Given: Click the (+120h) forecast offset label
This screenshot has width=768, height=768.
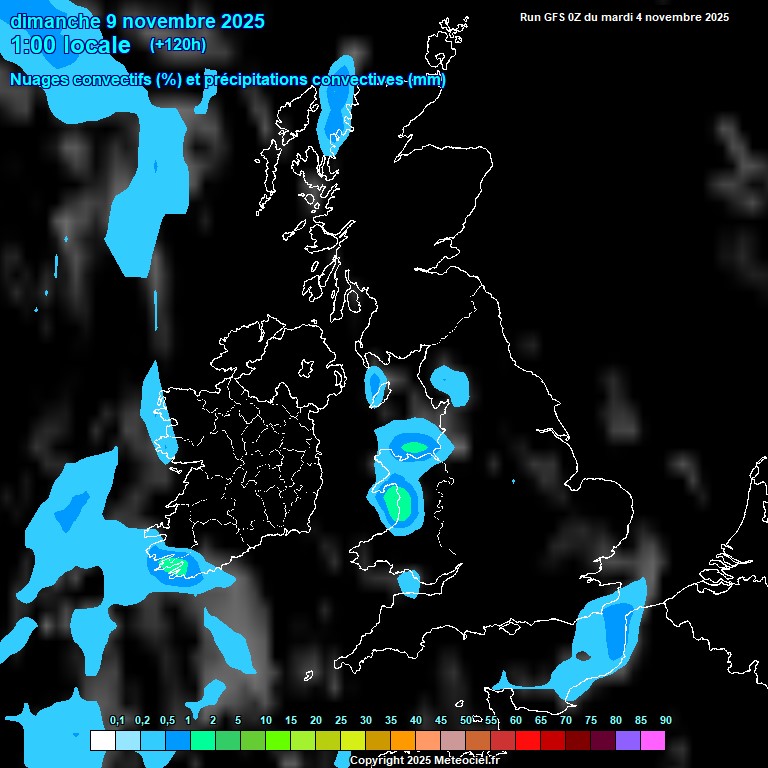Looking at the screenshot, I should tap(177, 45).
